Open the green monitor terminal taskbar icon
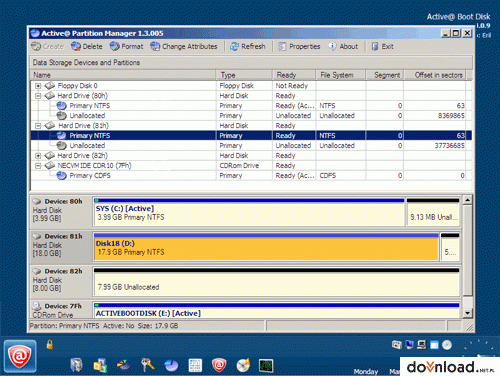 click(266, 366)
